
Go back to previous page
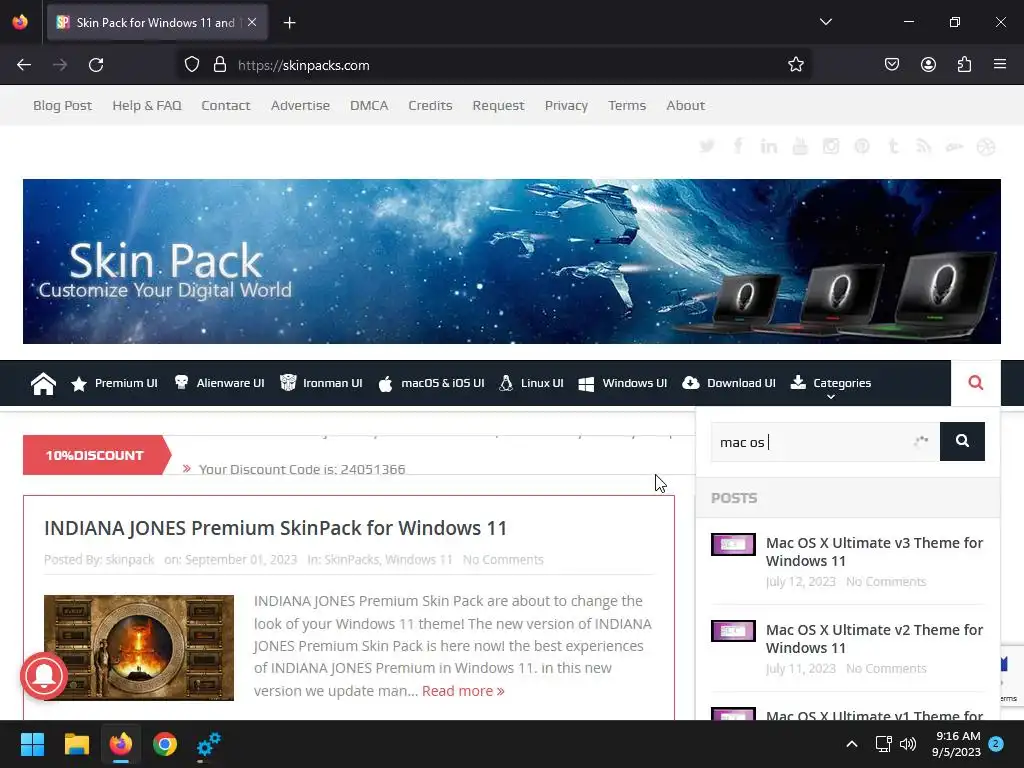click(x=24, y=65)
